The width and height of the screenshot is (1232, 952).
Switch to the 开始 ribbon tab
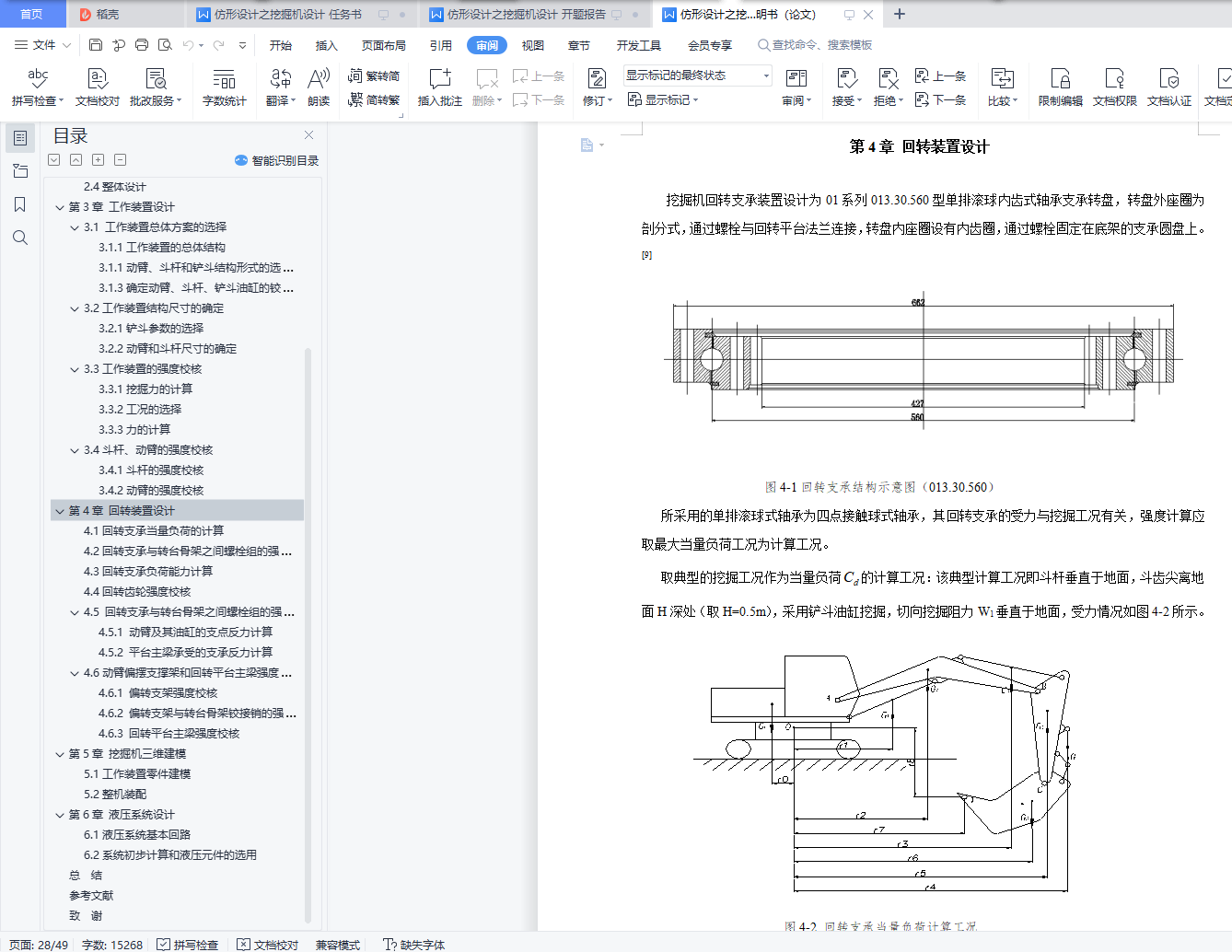[281, 45]
